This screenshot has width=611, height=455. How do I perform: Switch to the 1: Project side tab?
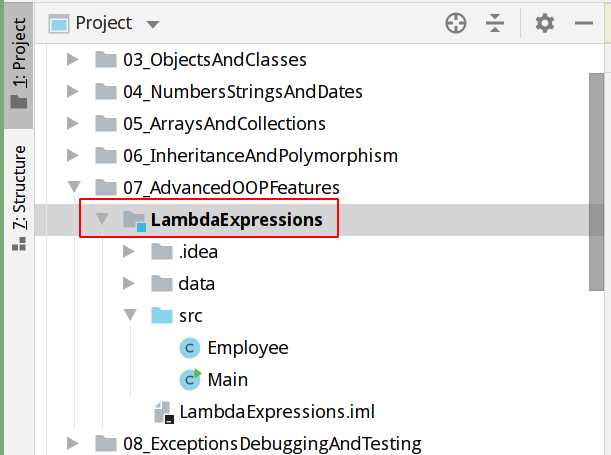click(x=19, y=63)
